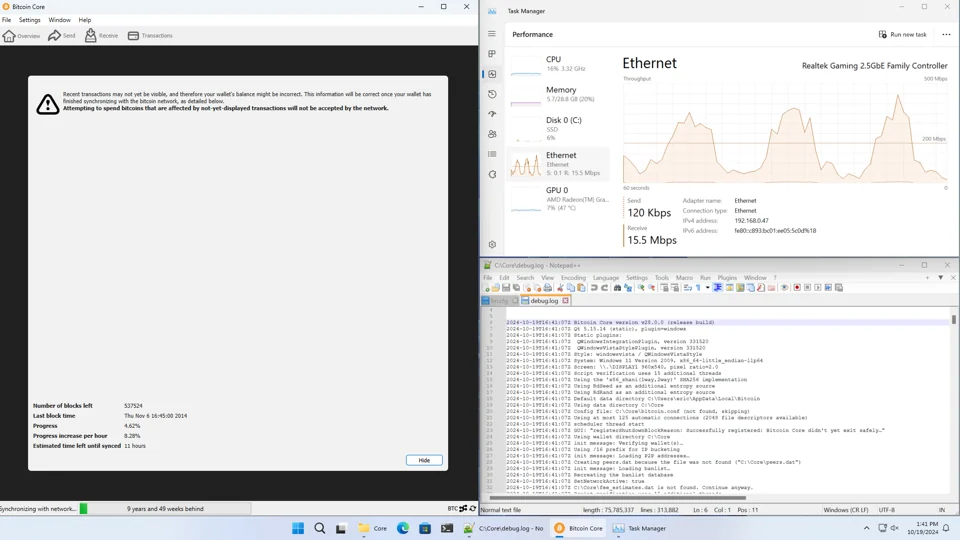
Task: Click Stop Recording icon in Notepad++
Action: click(808, 288)
